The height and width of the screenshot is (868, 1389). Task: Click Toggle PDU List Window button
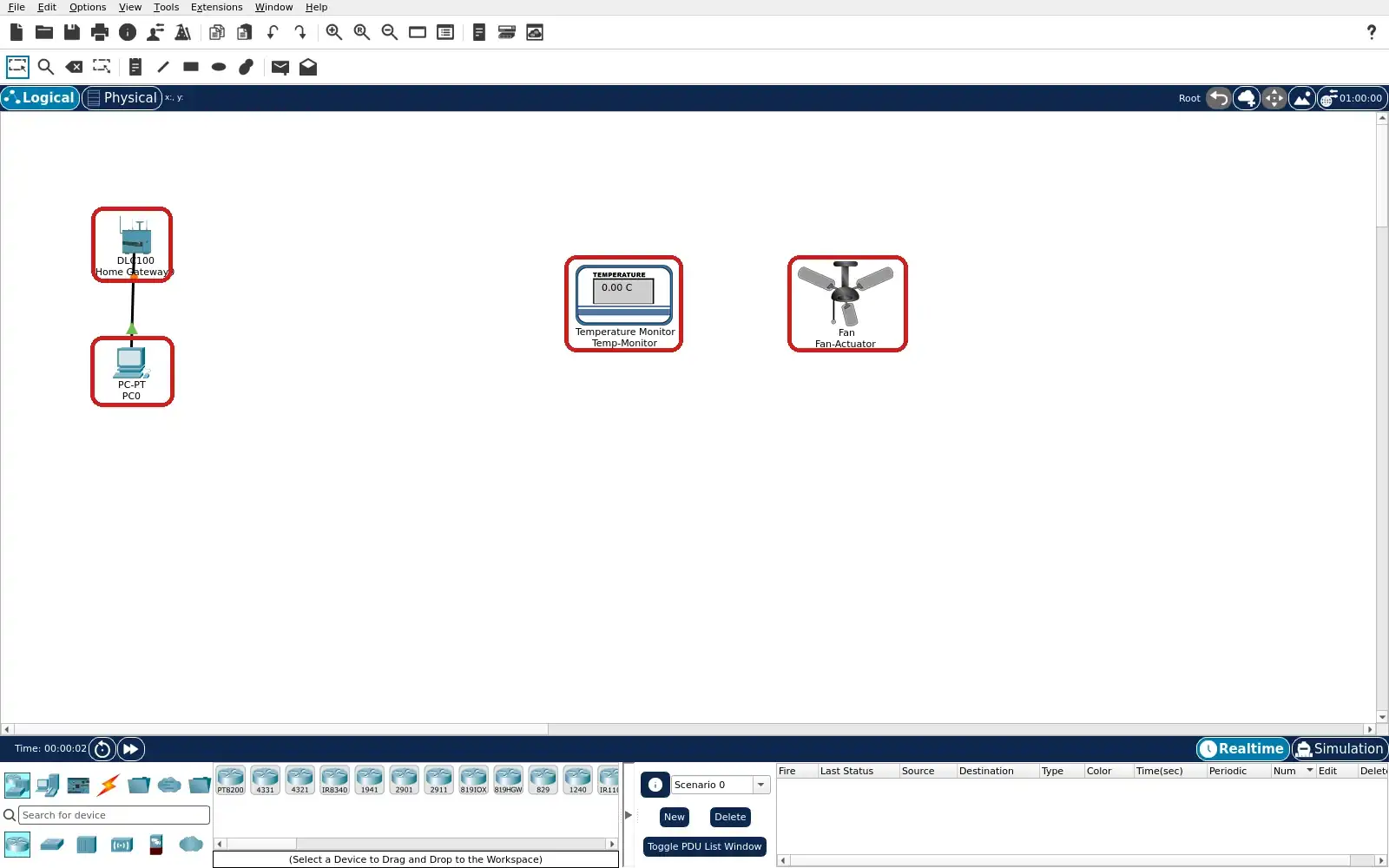click(x=705, y=846)
